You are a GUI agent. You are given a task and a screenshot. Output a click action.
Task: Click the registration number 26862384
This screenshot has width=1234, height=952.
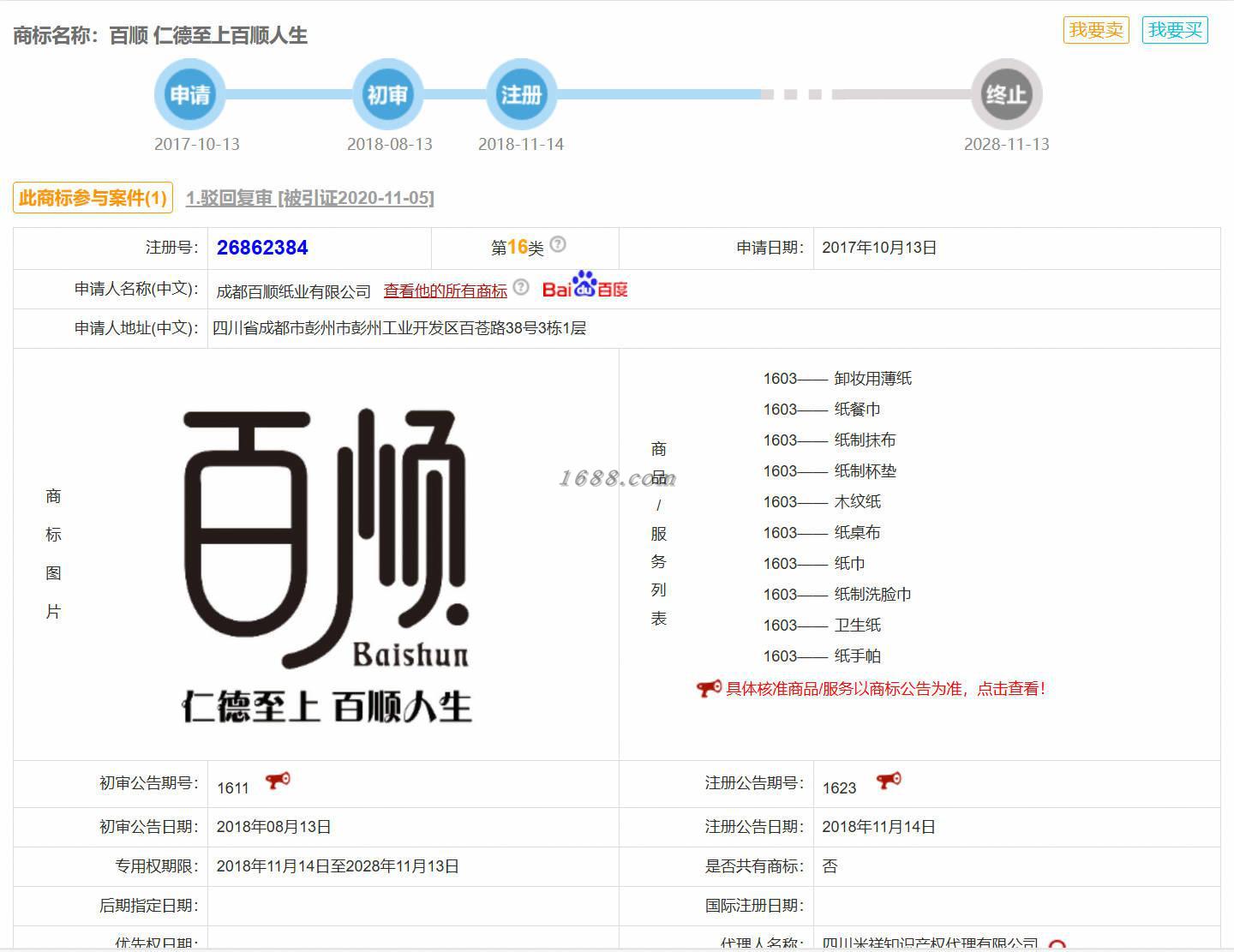tap(262, 248)
